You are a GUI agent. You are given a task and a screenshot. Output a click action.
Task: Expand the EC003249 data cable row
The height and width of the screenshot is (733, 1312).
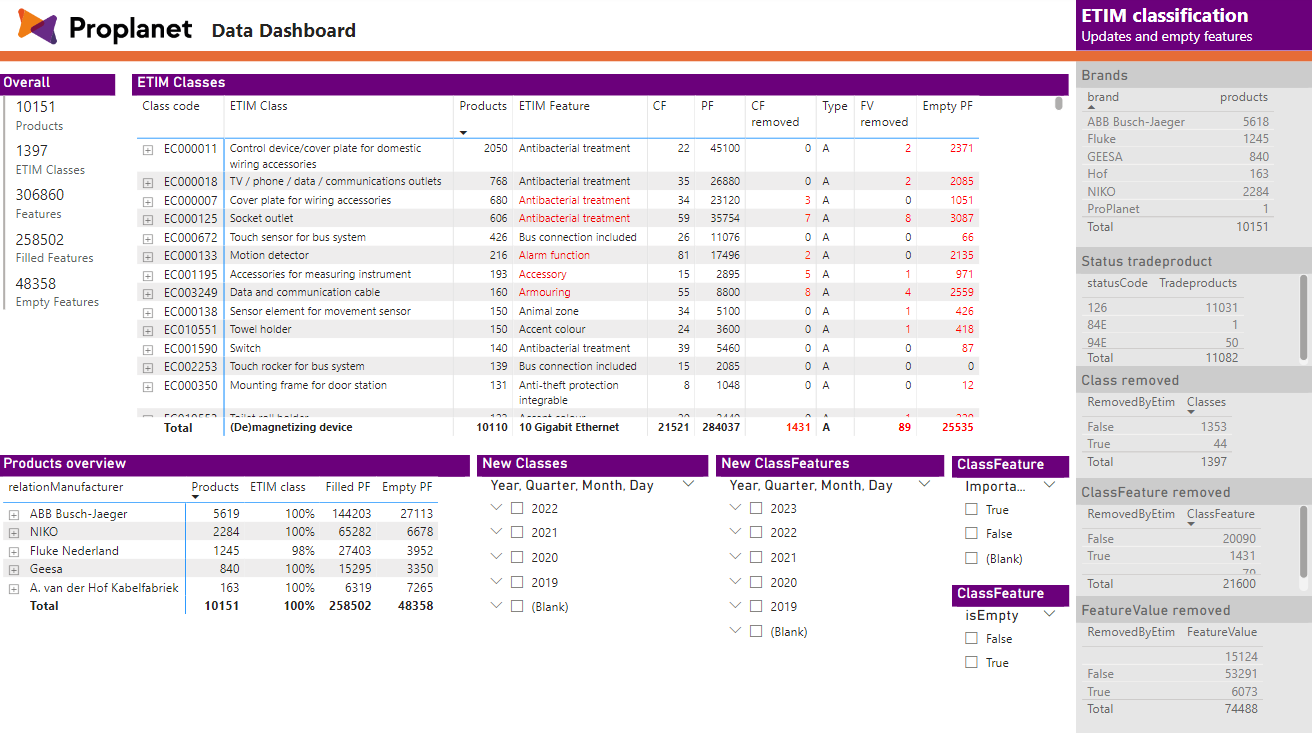click(x=148, y=294)
